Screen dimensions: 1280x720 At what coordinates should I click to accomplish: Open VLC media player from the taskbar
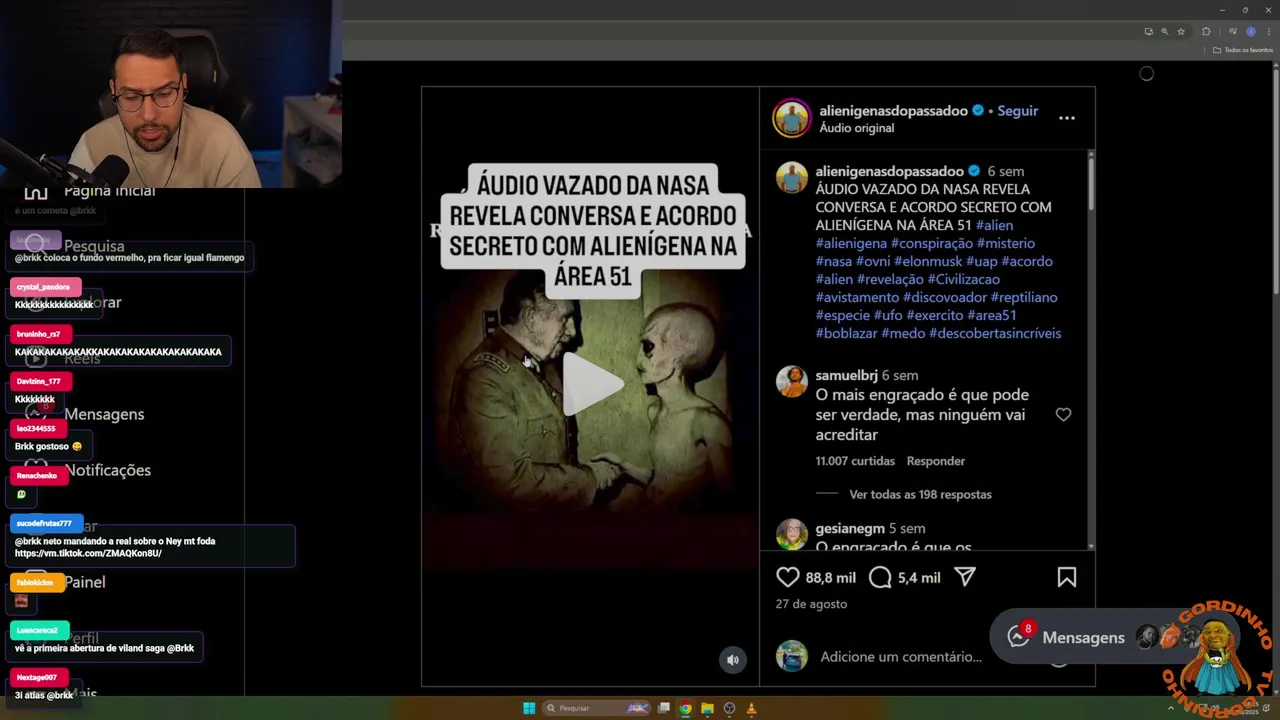tap(751, 708)
